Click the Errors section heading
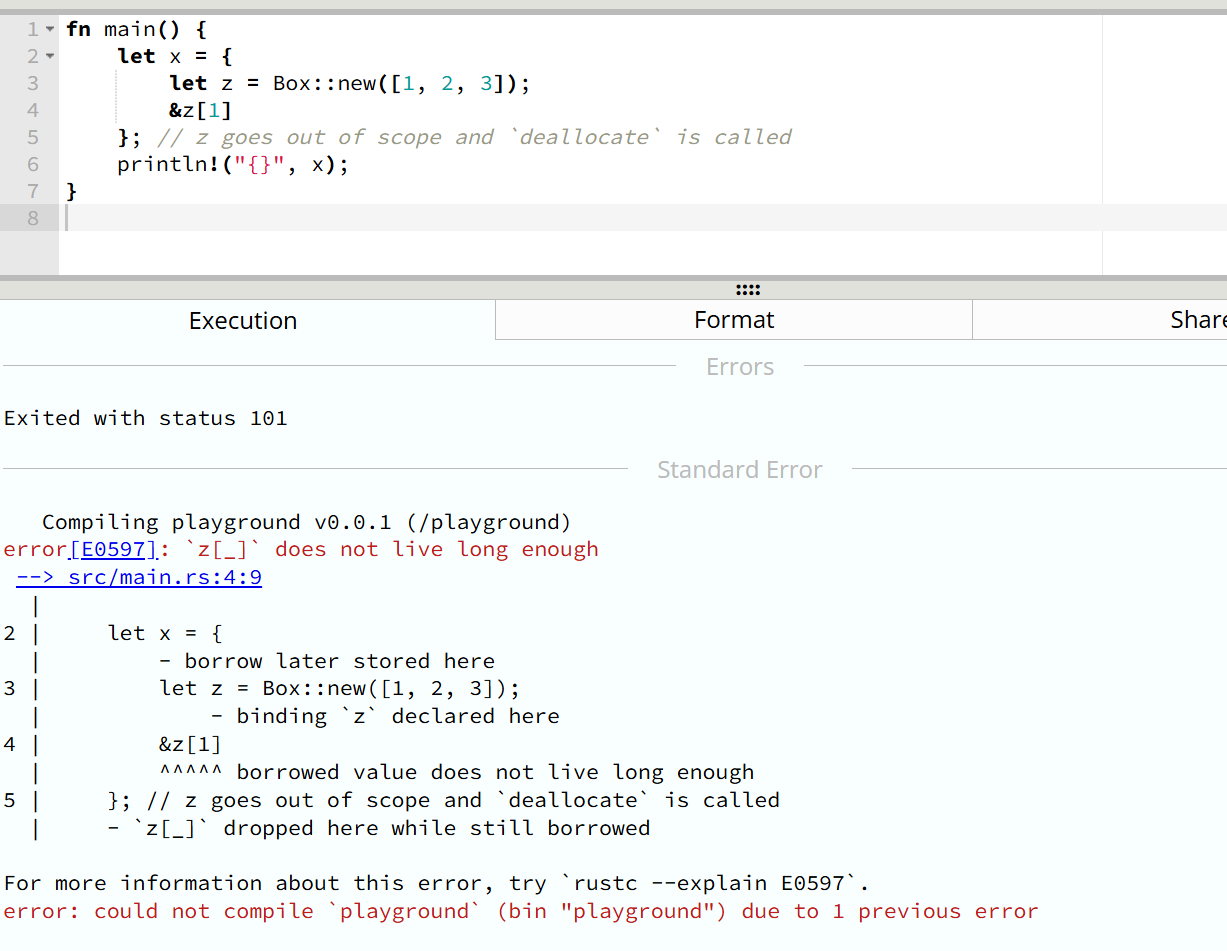 click(x=740, y=367)
